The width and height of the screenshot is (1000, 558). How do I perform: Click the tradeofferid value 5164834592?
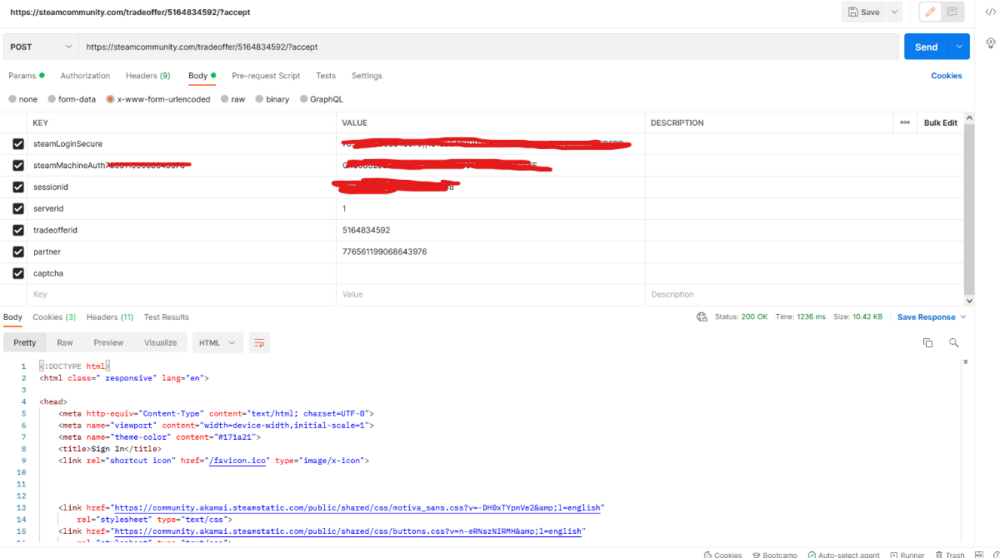click(366, 230)
